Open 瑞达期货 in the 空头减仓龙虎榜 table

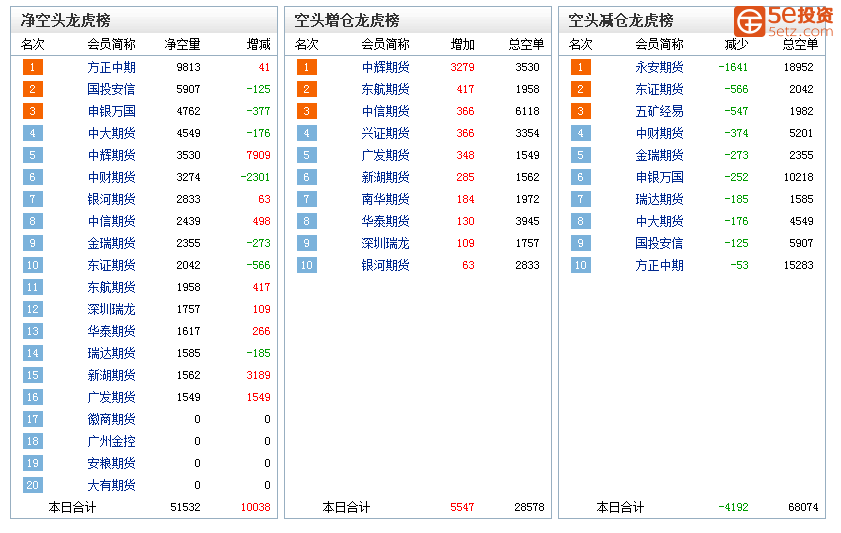pyautogui.click(x=660, y=199)
